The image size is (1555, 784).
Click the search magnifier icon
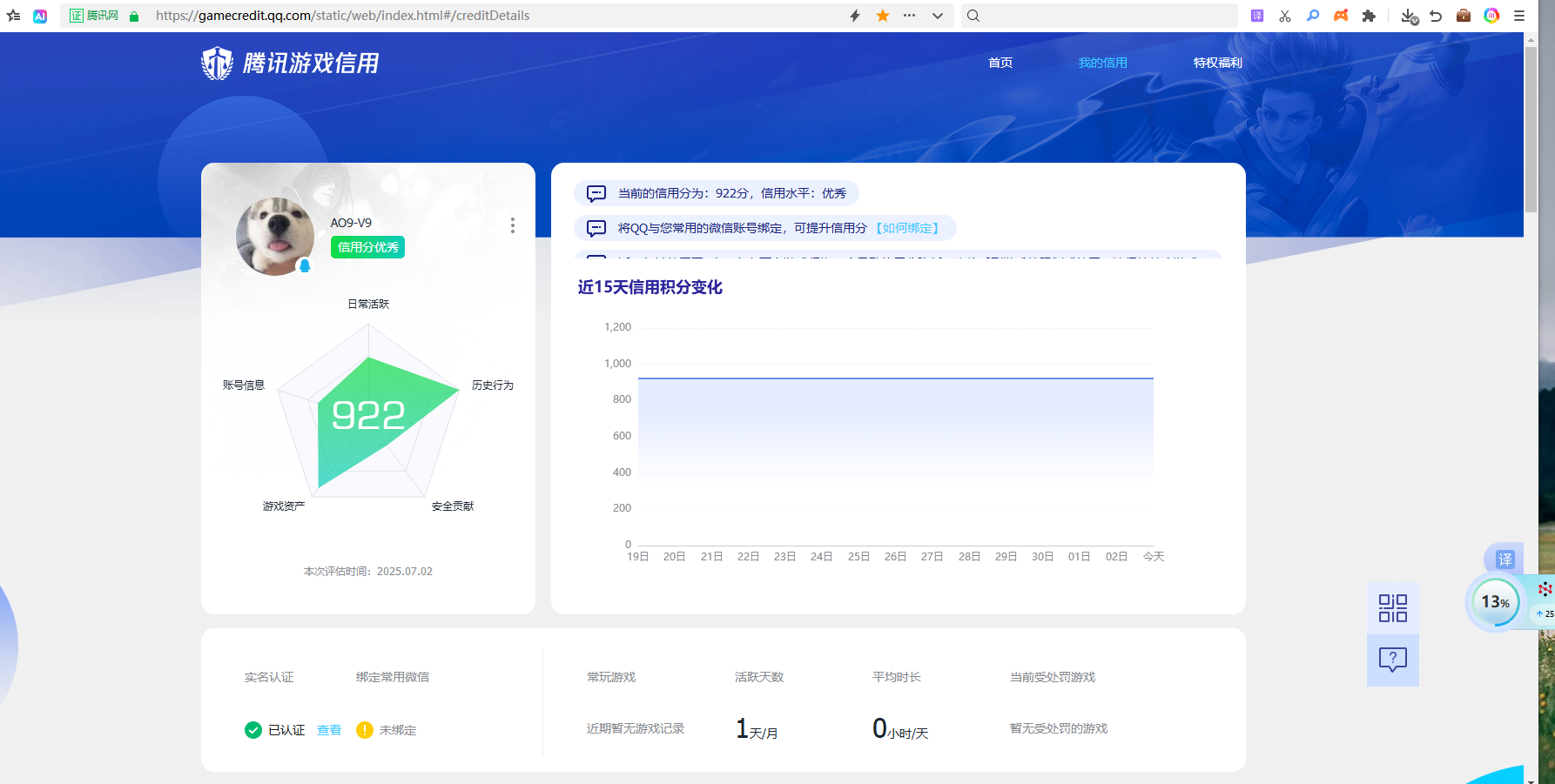(x=973, y=16)
